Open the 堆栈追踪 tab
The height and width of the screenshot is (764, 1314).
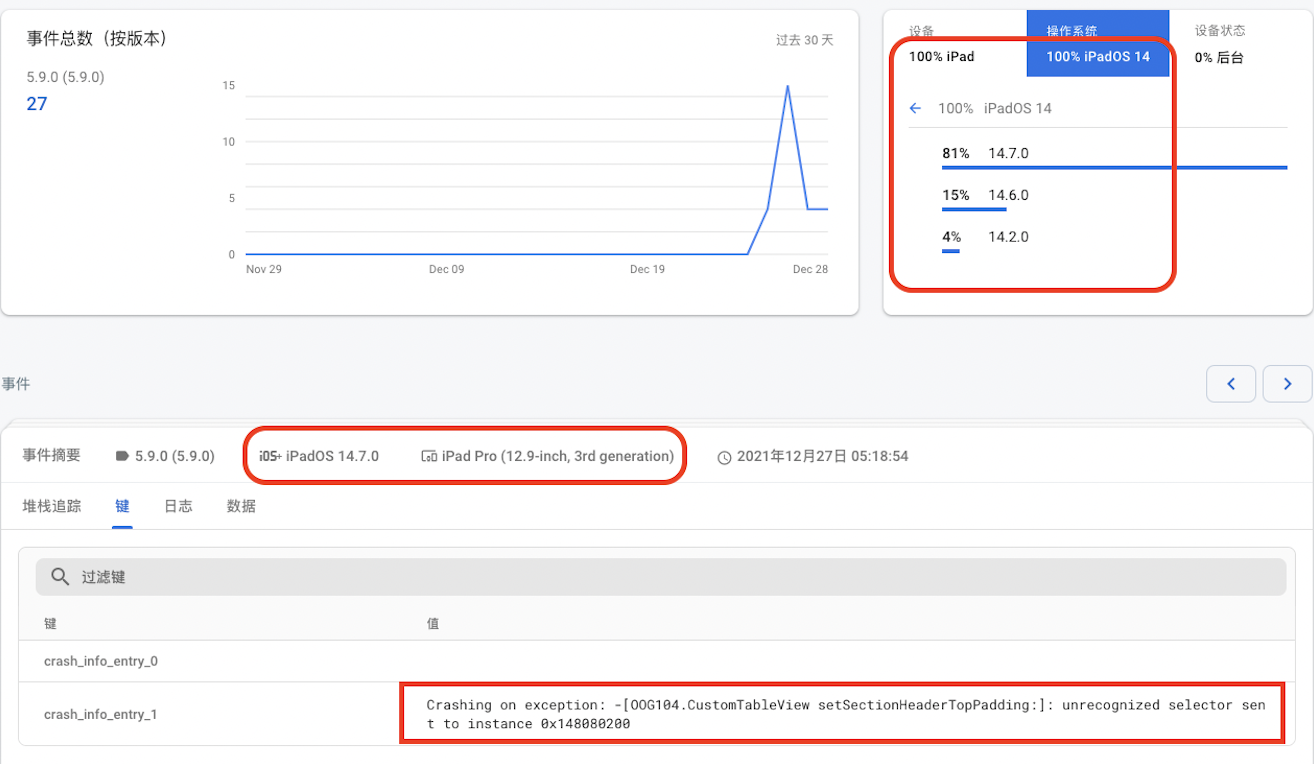[x=52, y=506]
